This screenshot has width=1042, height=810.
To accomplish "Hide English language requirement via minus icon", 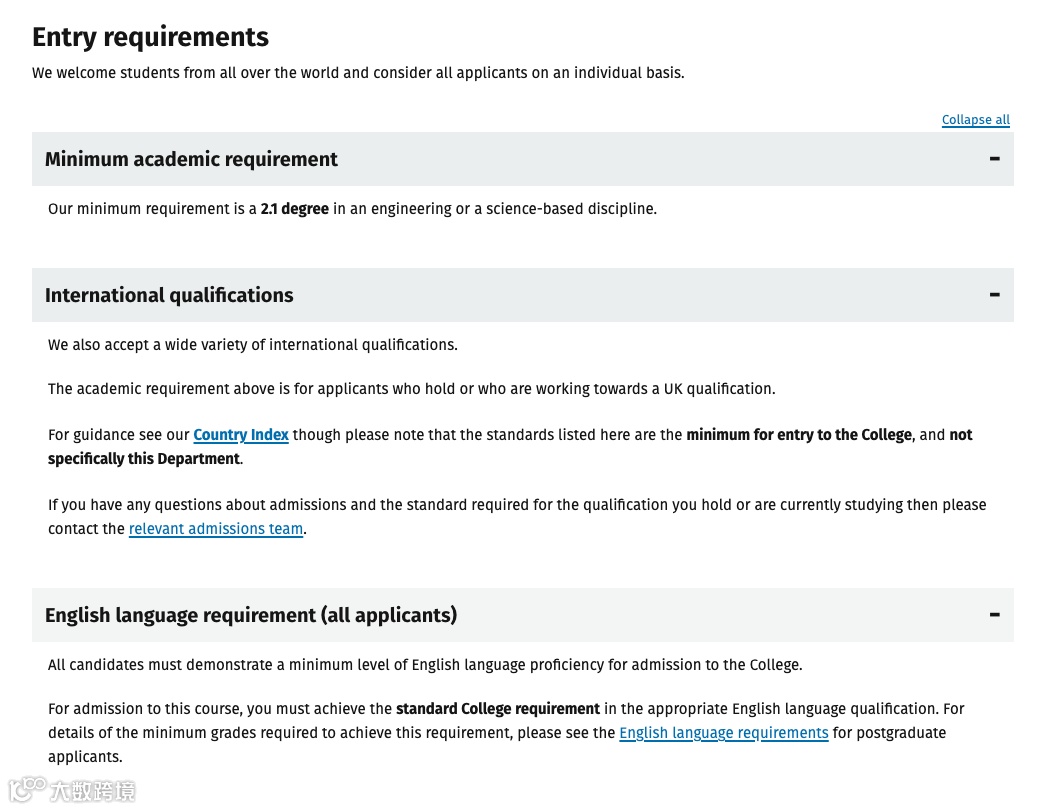I will tap(994, 615).
